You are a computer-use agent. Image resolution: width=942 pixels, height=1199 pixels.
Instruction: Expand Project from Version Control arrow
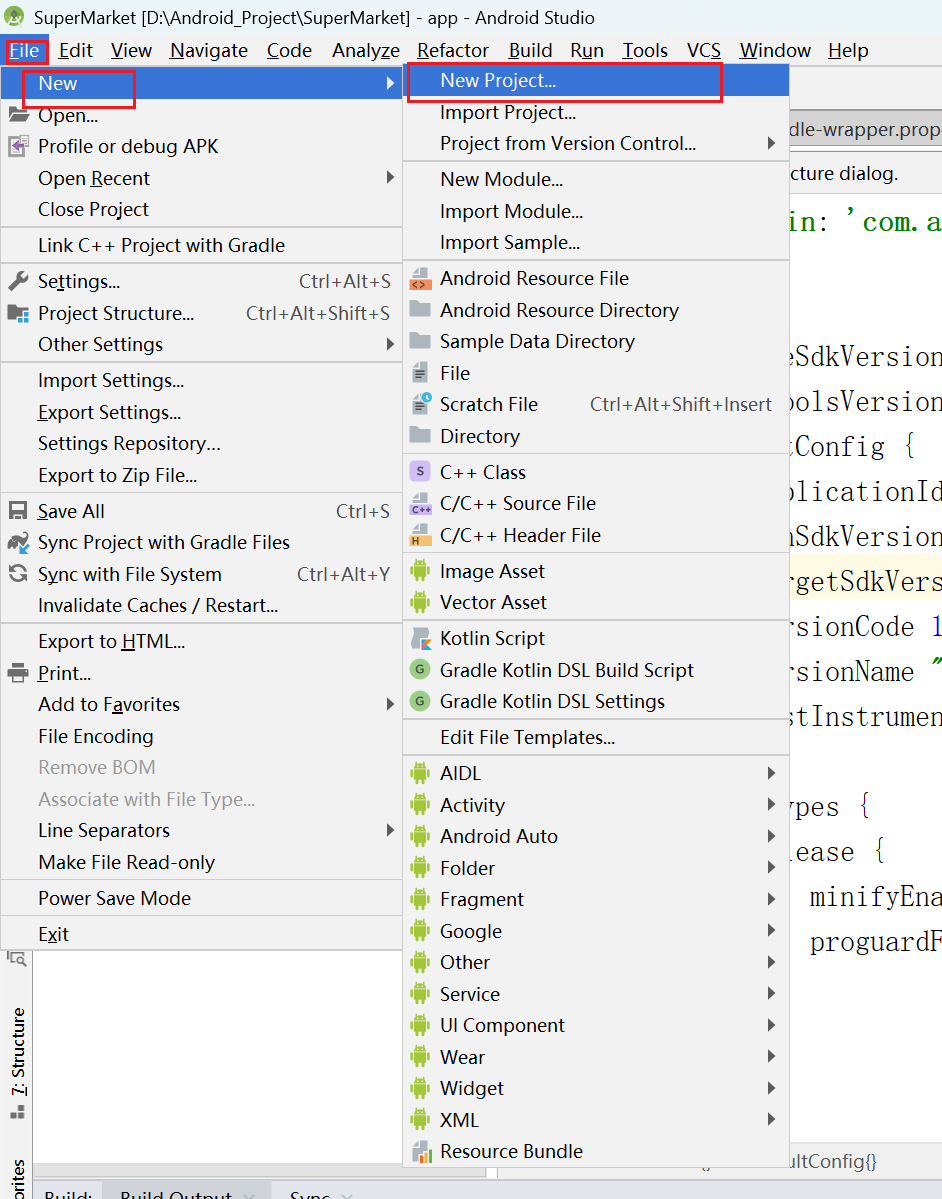tap(771, 143)
